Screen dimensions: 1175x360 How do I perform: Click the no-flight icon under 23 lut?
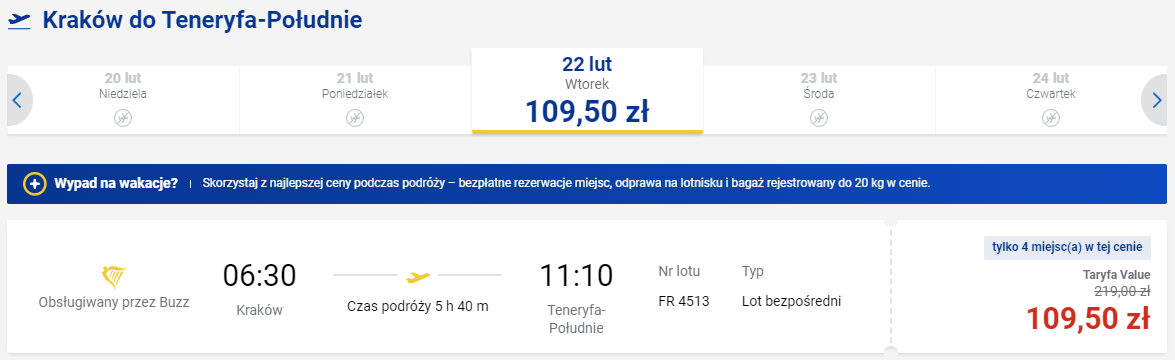[818, 118]
